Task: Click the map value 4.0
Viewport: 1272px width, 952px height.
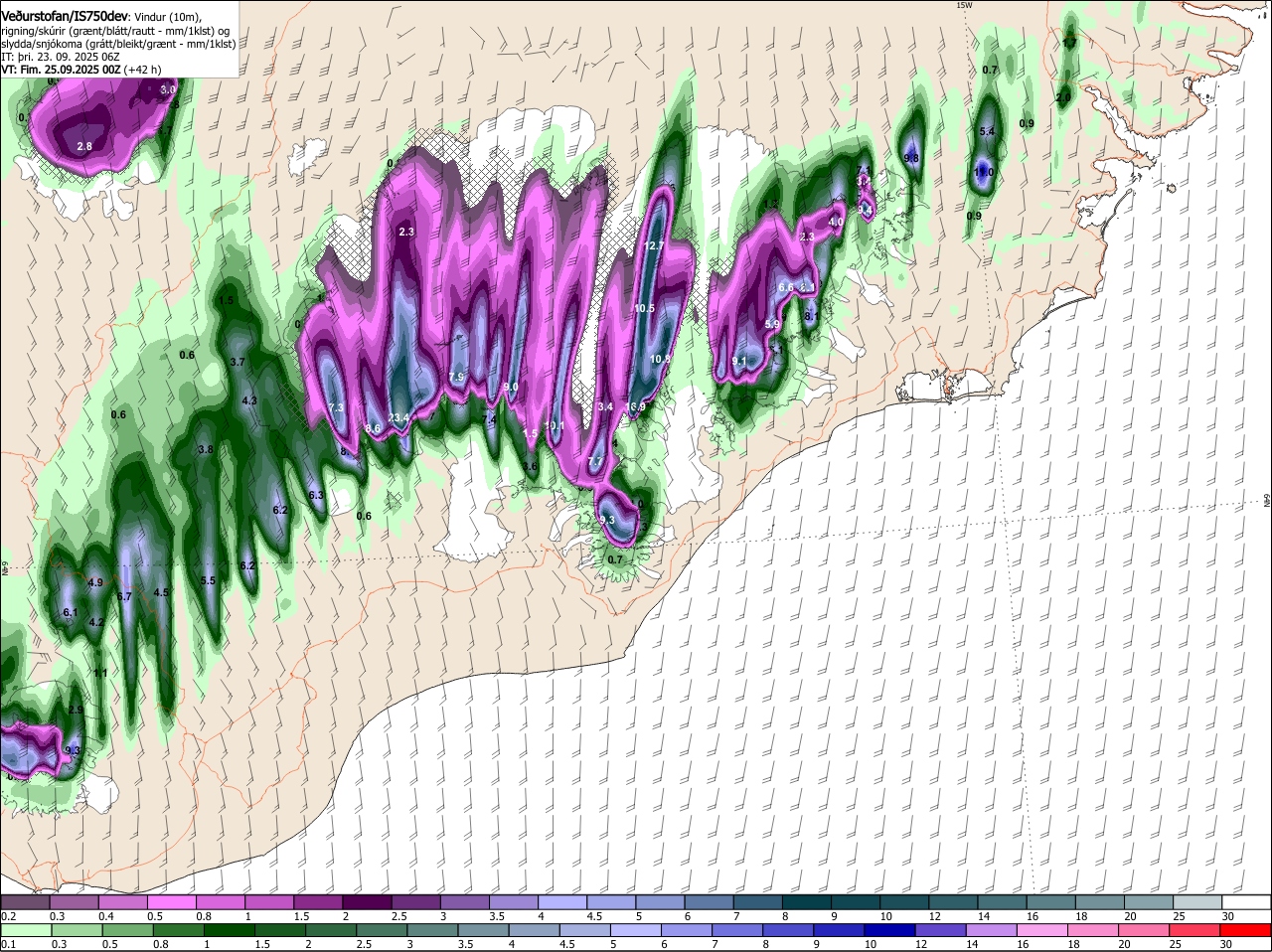Action: click(836, 222)
